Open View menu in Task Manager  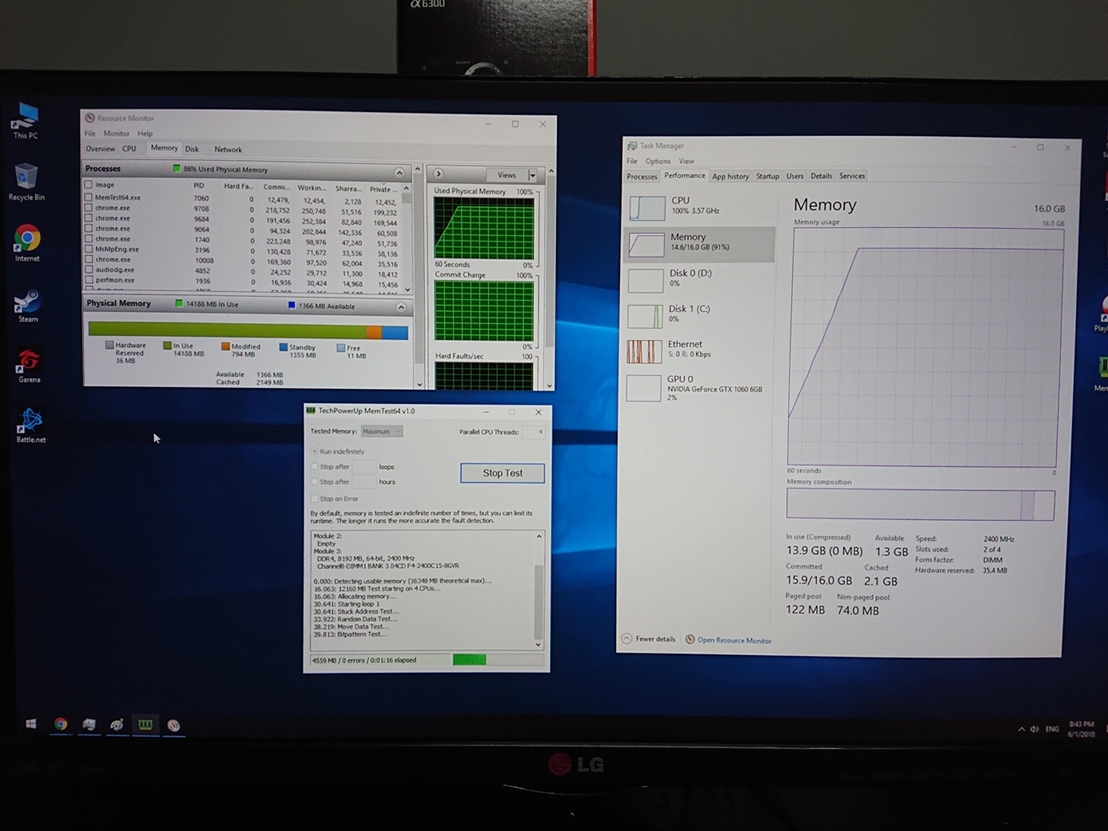tap(686, 161)
